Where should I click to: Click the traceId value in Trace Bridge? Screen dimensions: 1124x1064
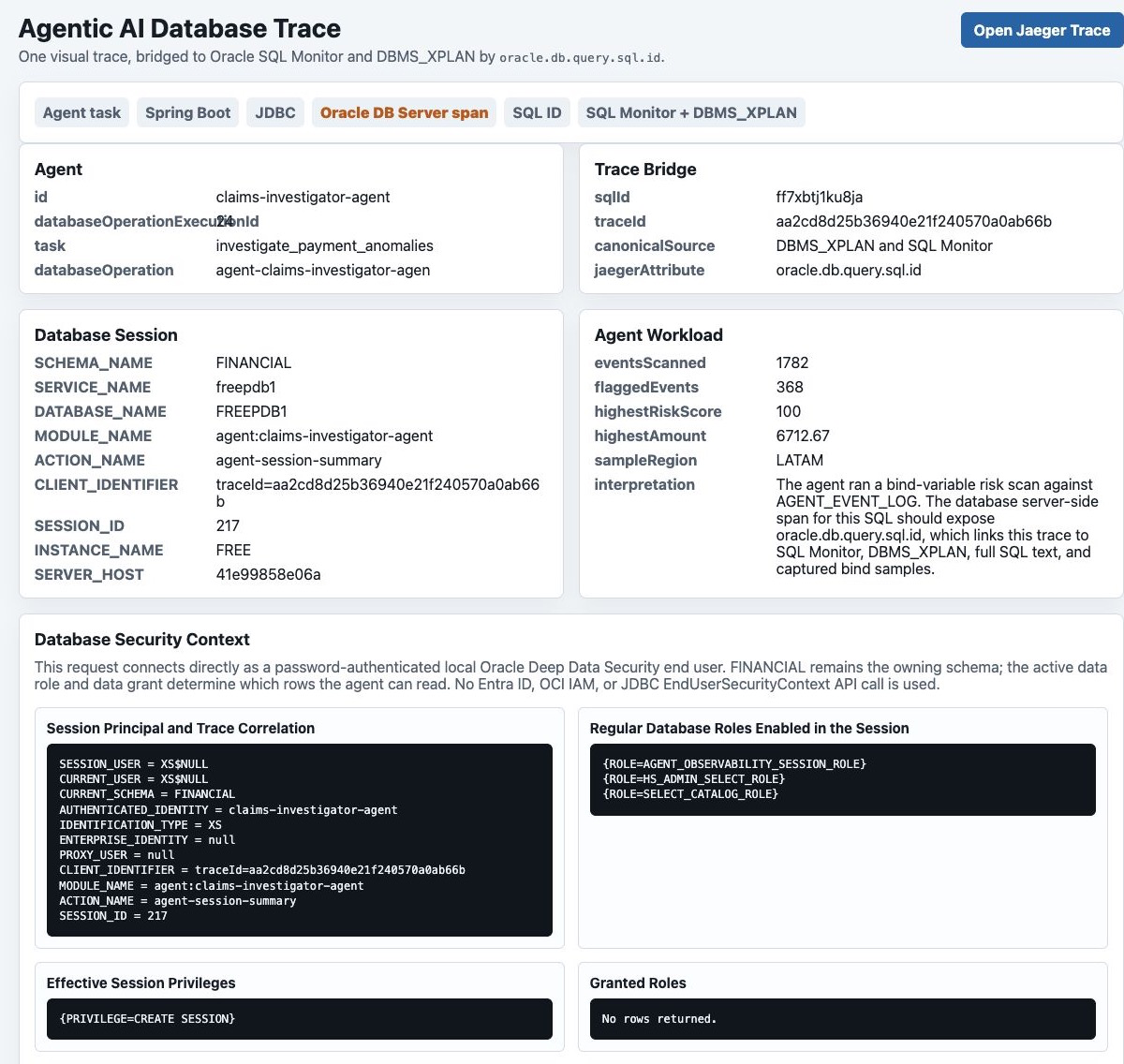(914, 221)
